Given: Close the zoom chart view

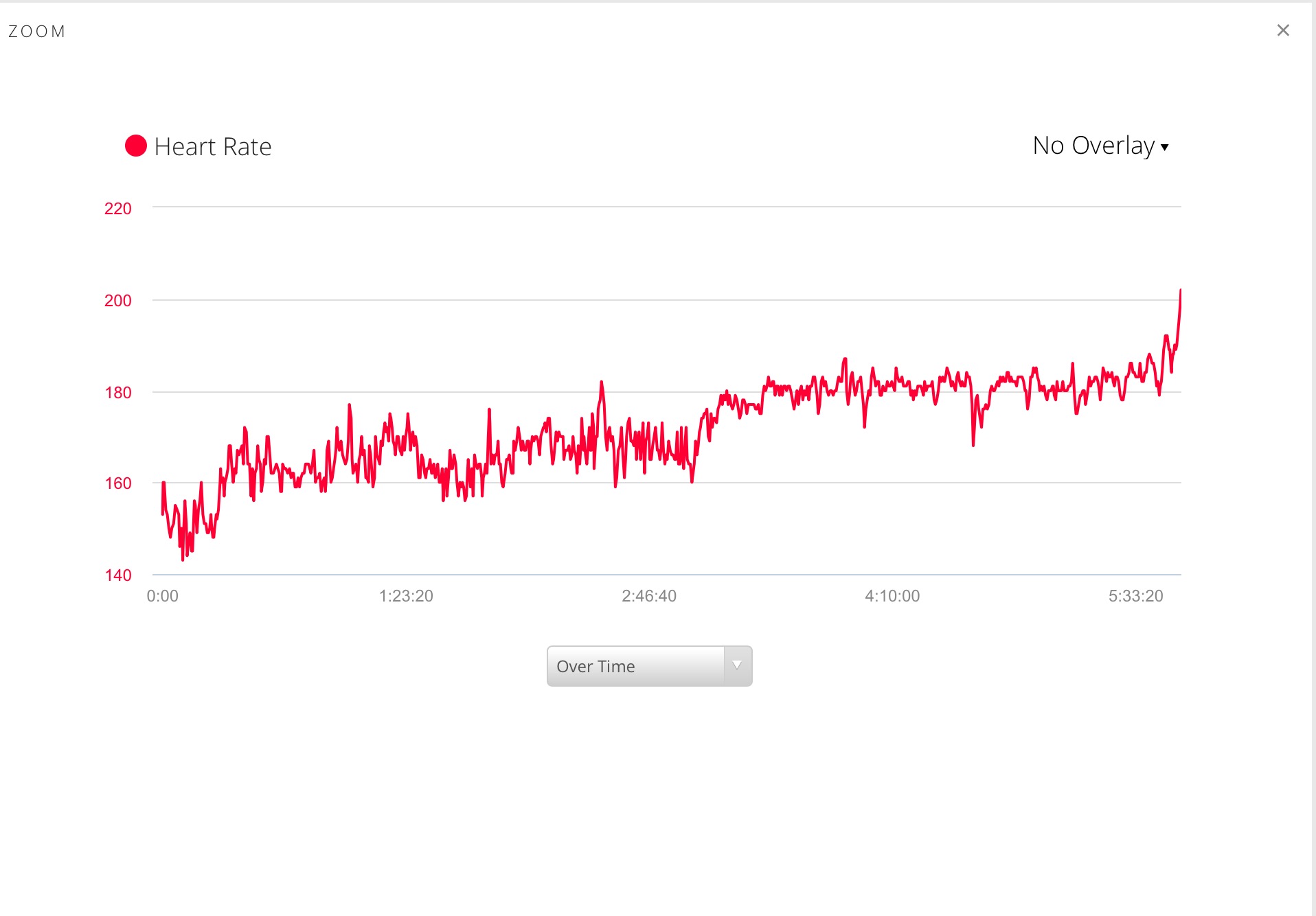Looking at the screenshot, I should pos(1282,30).
